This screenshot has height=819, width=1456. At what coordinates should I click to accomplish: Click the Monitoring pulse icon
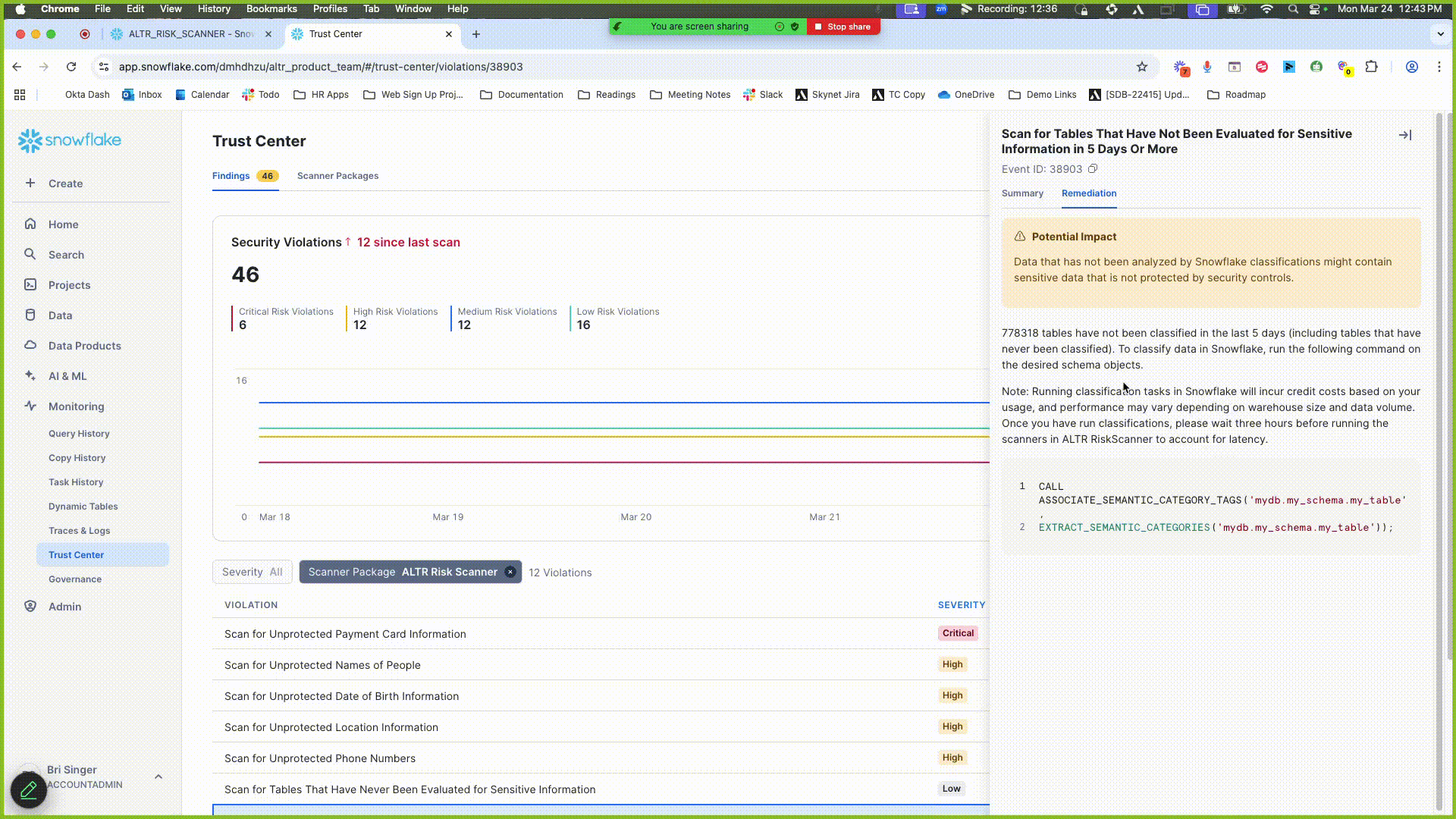pos(30,406)
